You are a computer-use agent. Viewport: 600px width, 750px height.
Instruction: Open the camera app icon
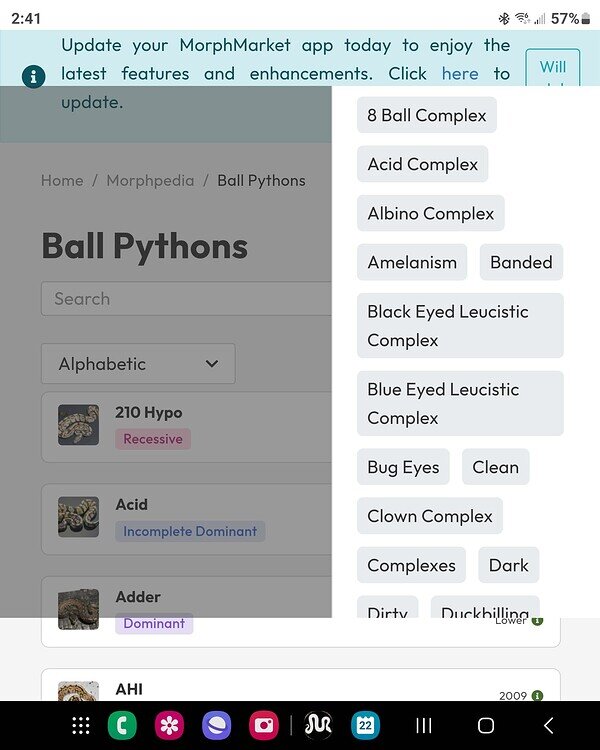(265, 726)
